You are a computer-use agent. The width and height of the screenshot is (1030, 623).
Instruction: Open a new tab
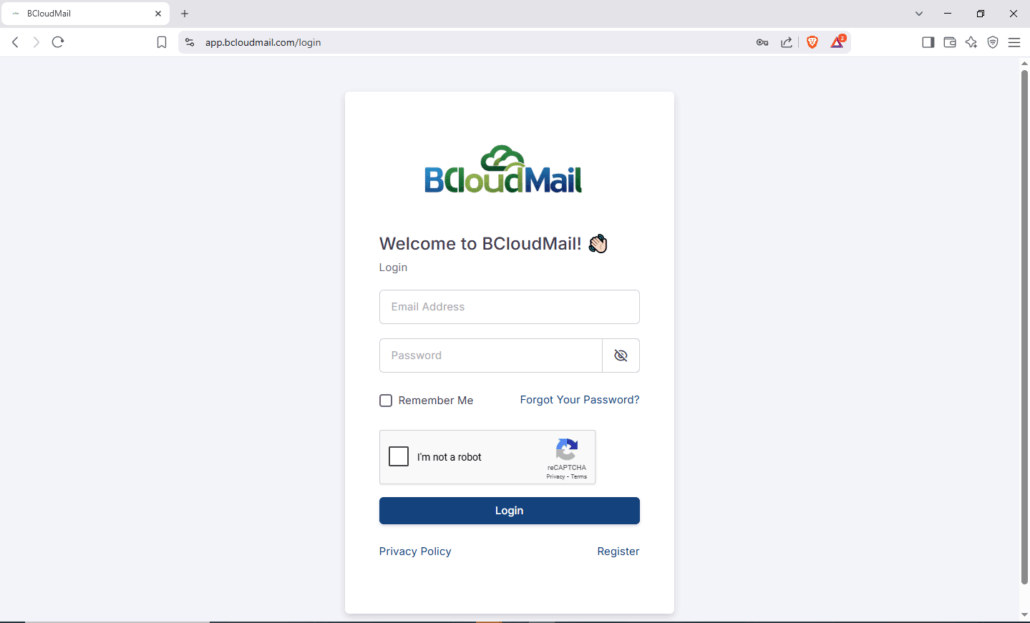[185, 14]
